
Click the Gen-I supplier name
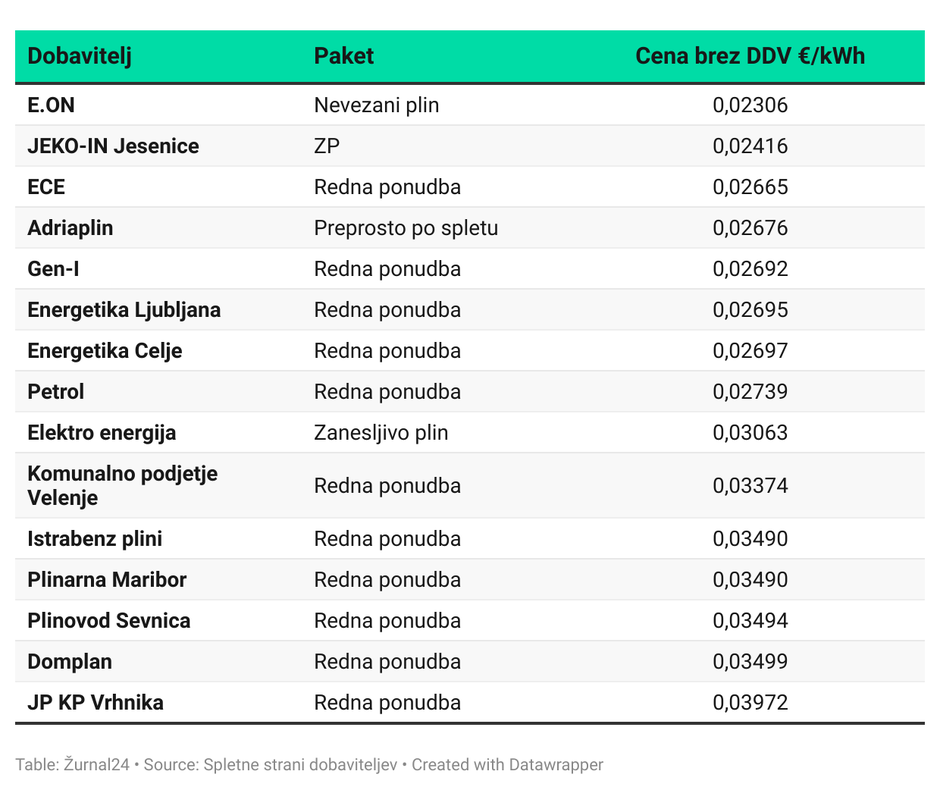click(53, 269)
